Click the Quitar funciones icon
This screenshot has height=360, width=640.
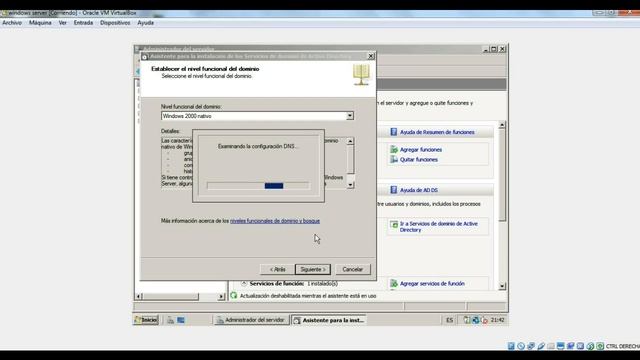click(x=394, y=159)
